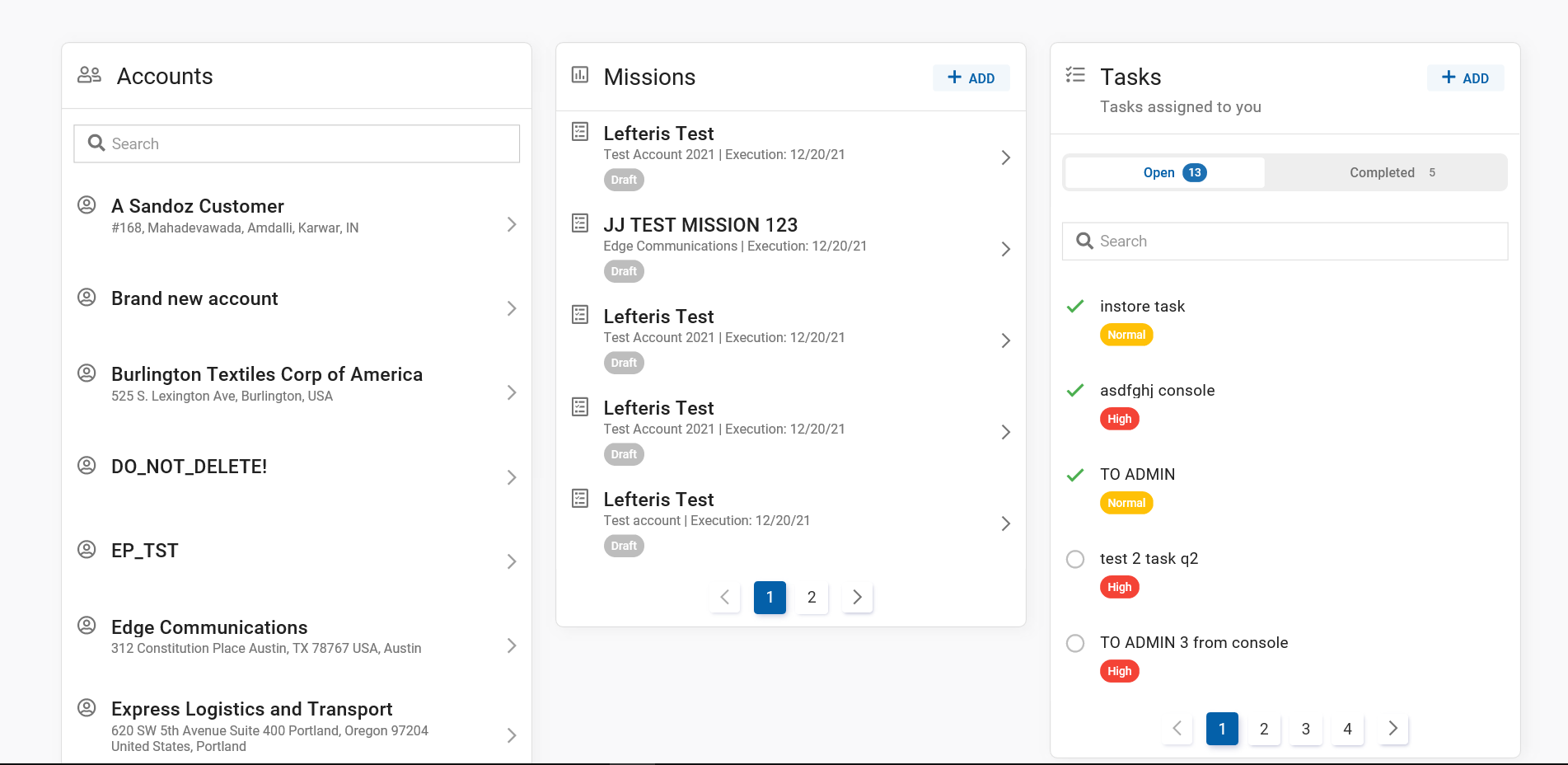Click the document icon beside JJ TEST MISSION 123

[x=580, y=223]
